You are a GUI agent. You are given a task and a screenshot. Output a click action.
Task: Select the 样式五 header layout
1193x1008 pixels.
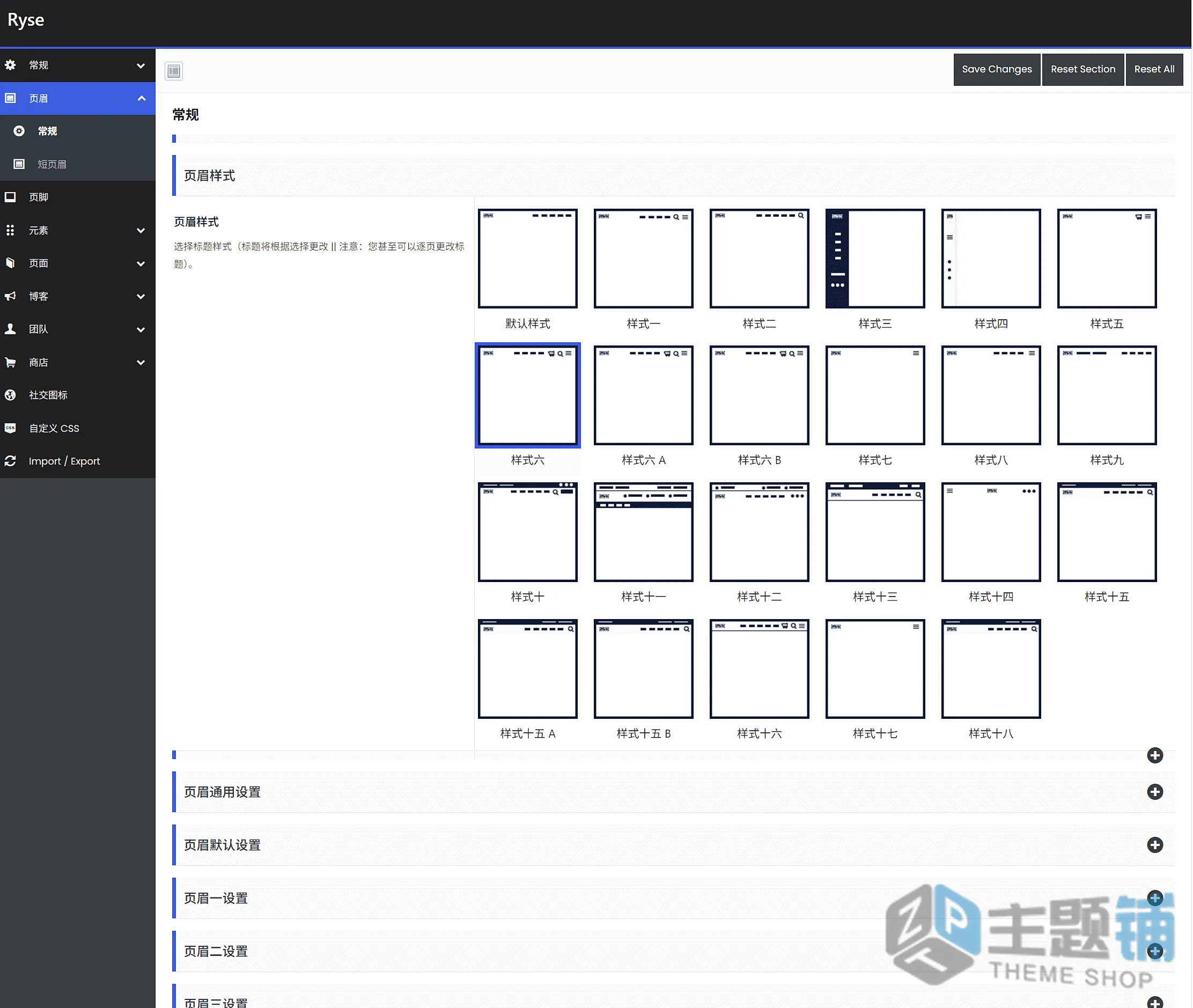click(x=1107, y=258)
